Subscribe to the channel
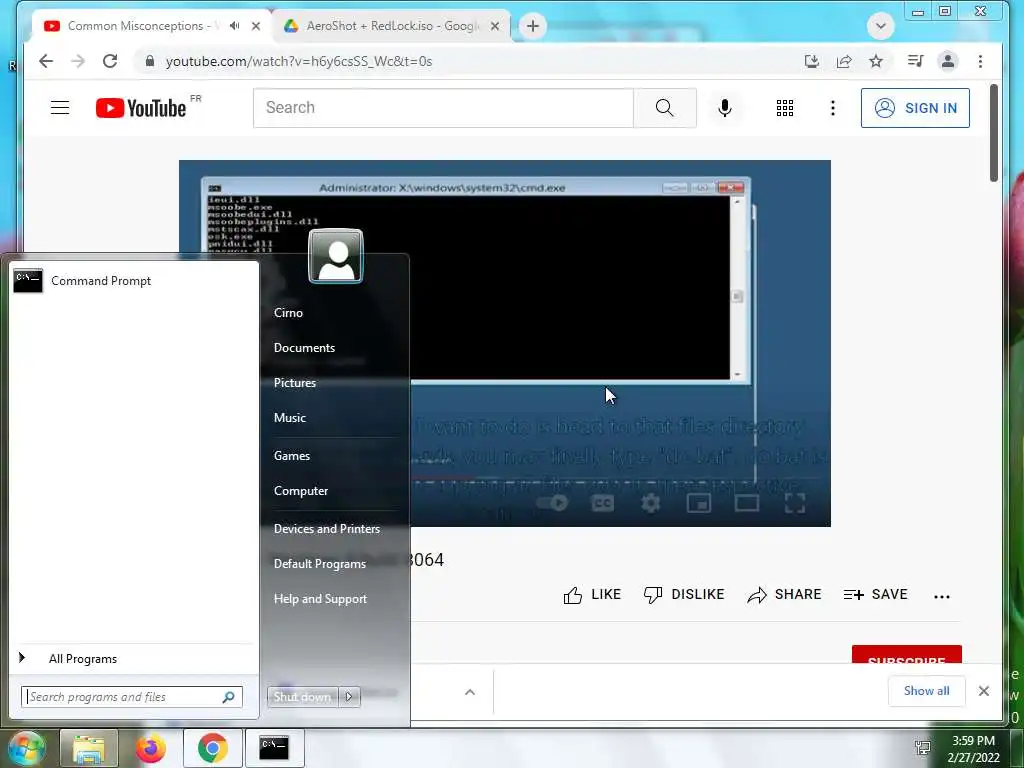Image resolution: width=1024 pixels, height=768 pixels. click(906, 655)
